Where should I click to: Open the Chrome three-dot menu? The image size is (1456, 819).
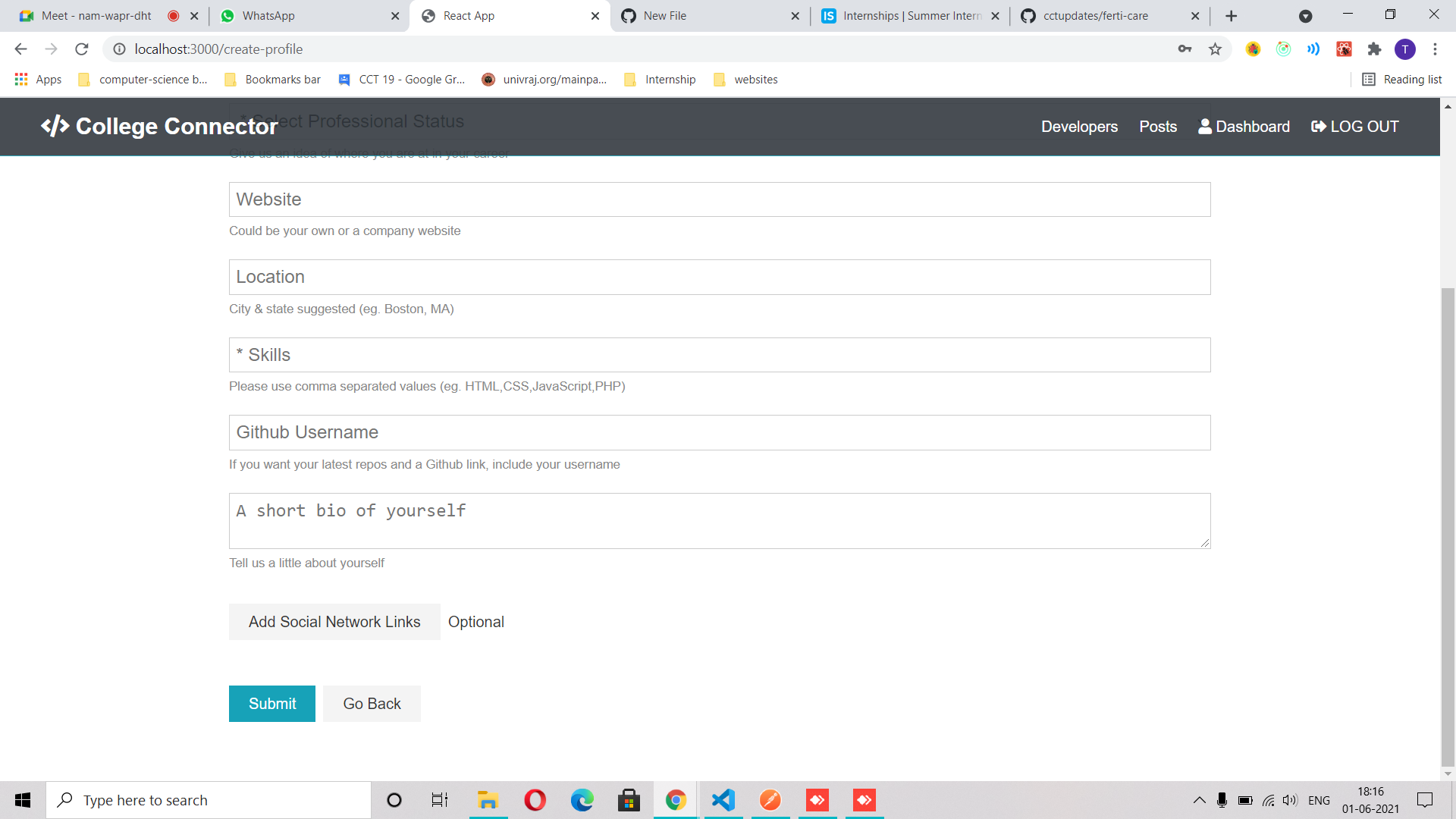(1436, 49)
